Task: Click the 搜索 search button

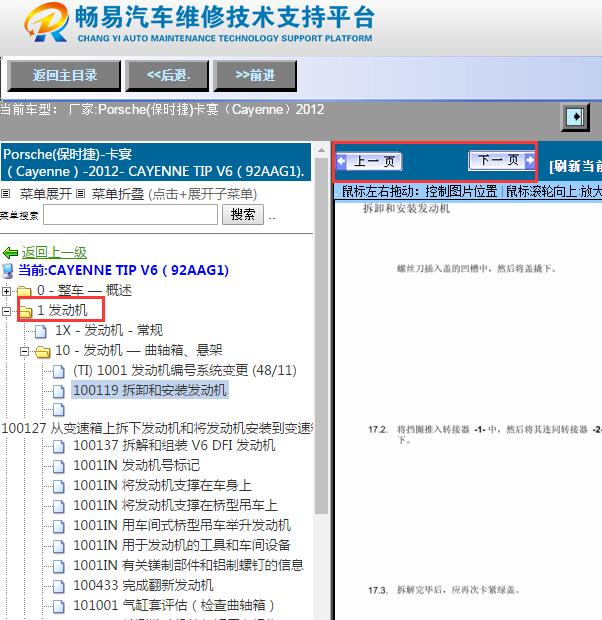Action: 243,215
